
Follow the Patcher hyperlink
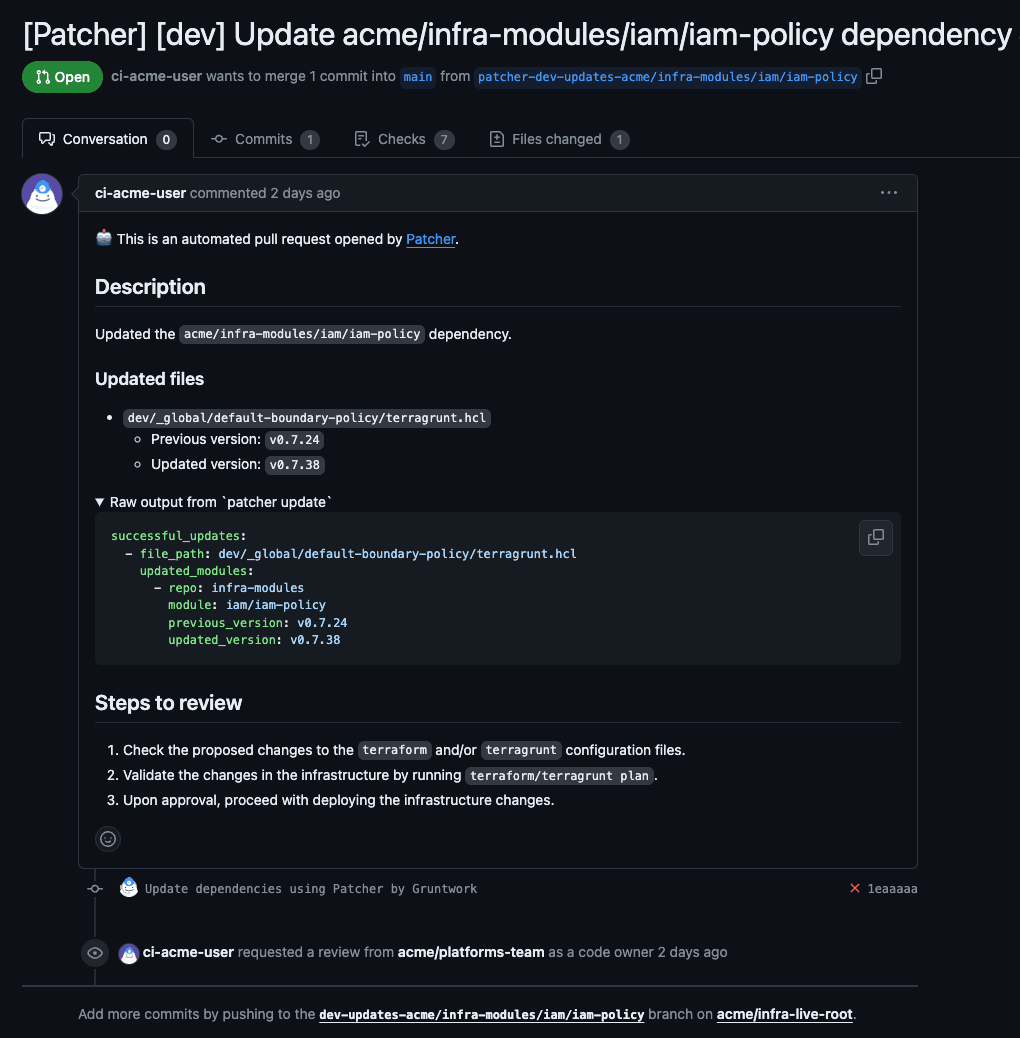tap(431, 239)
